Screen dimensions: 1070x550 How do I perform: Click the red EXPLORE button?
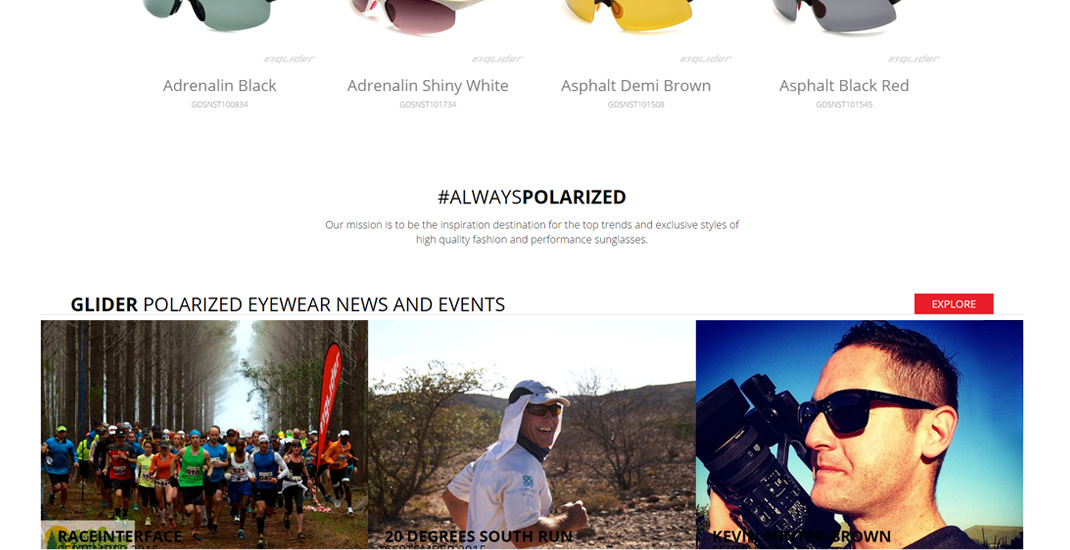(953, 304)
